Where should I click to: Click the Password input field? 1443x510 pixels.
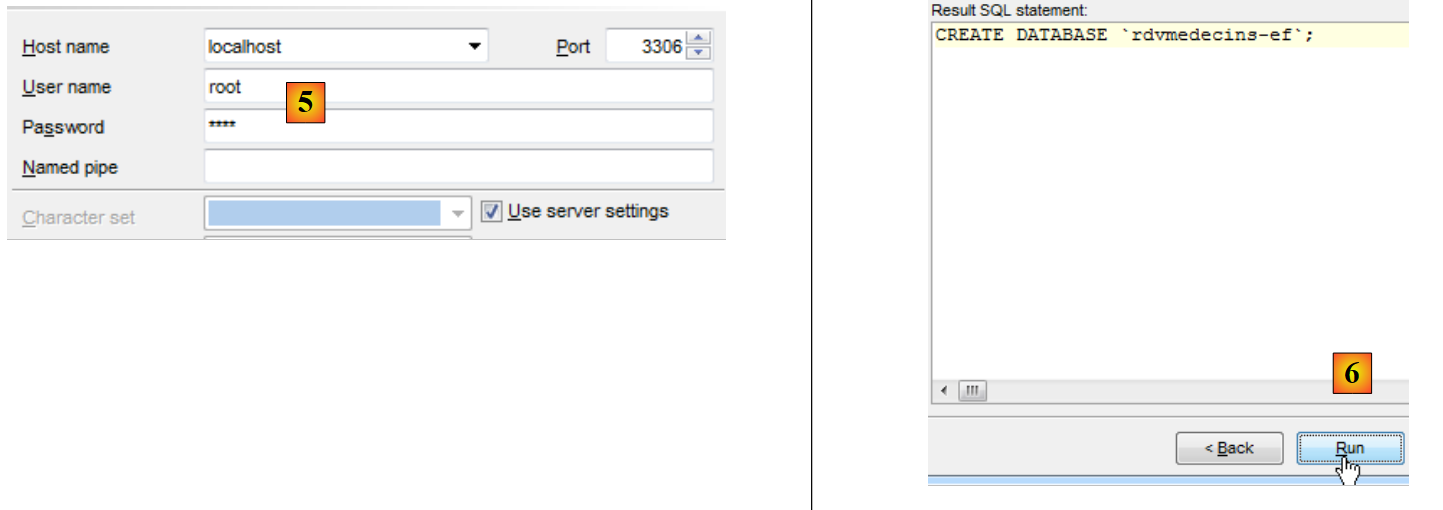(458, 127)
